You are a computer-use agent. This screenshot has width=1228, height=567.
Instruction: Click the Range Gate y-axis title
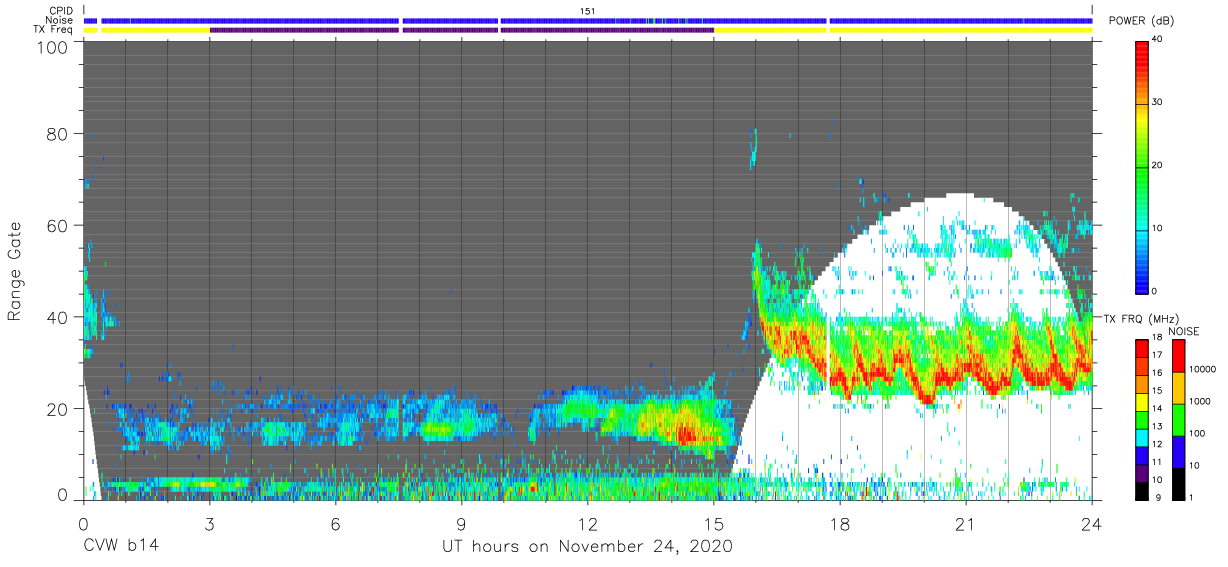(x=15, y=272)
